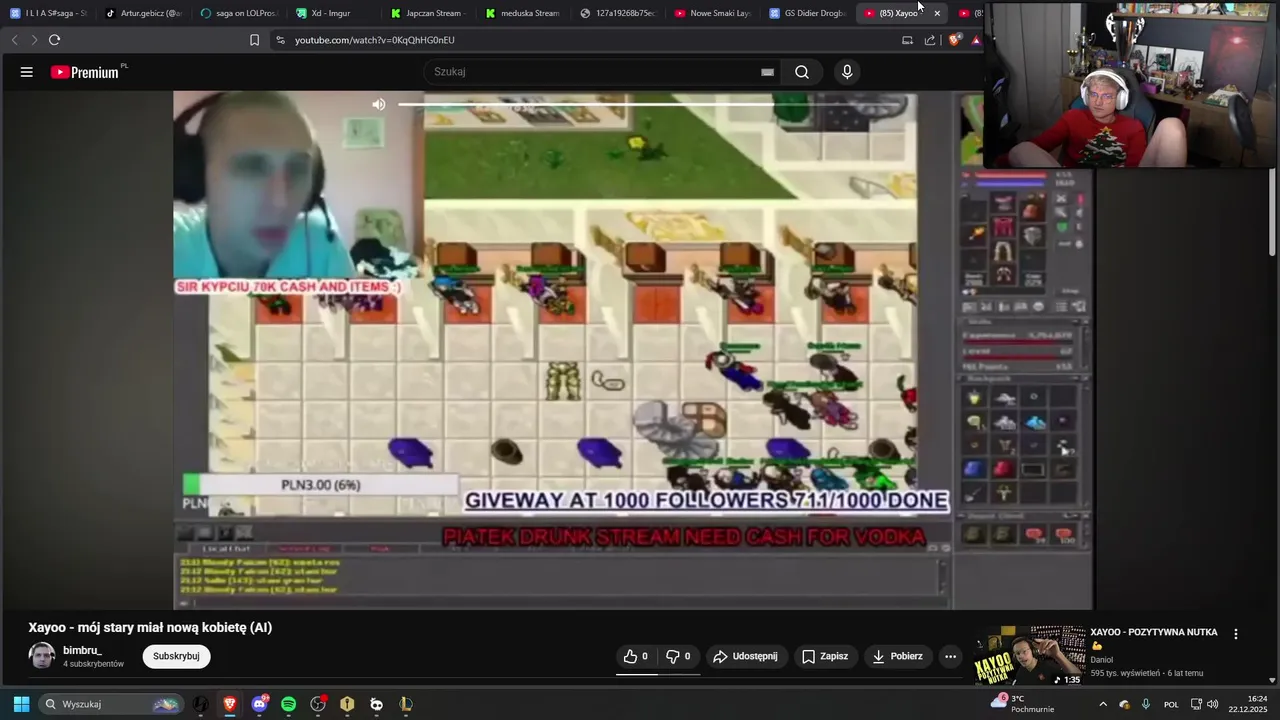Open the YouTube guide hamburger menu
The image size is (1280, 720).
[x=27, y=72]
